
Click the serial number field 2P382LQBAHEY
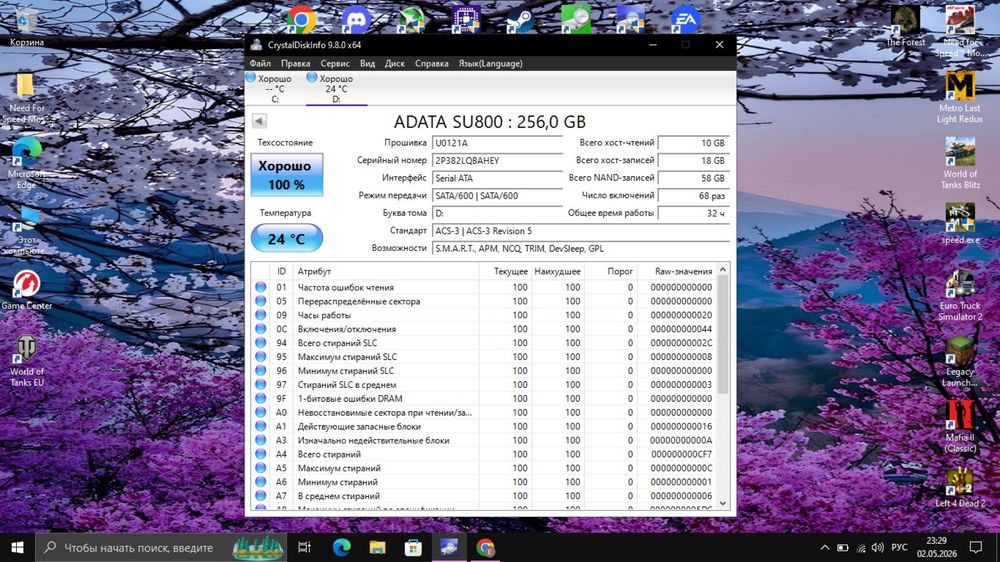(x=497, y=161)
